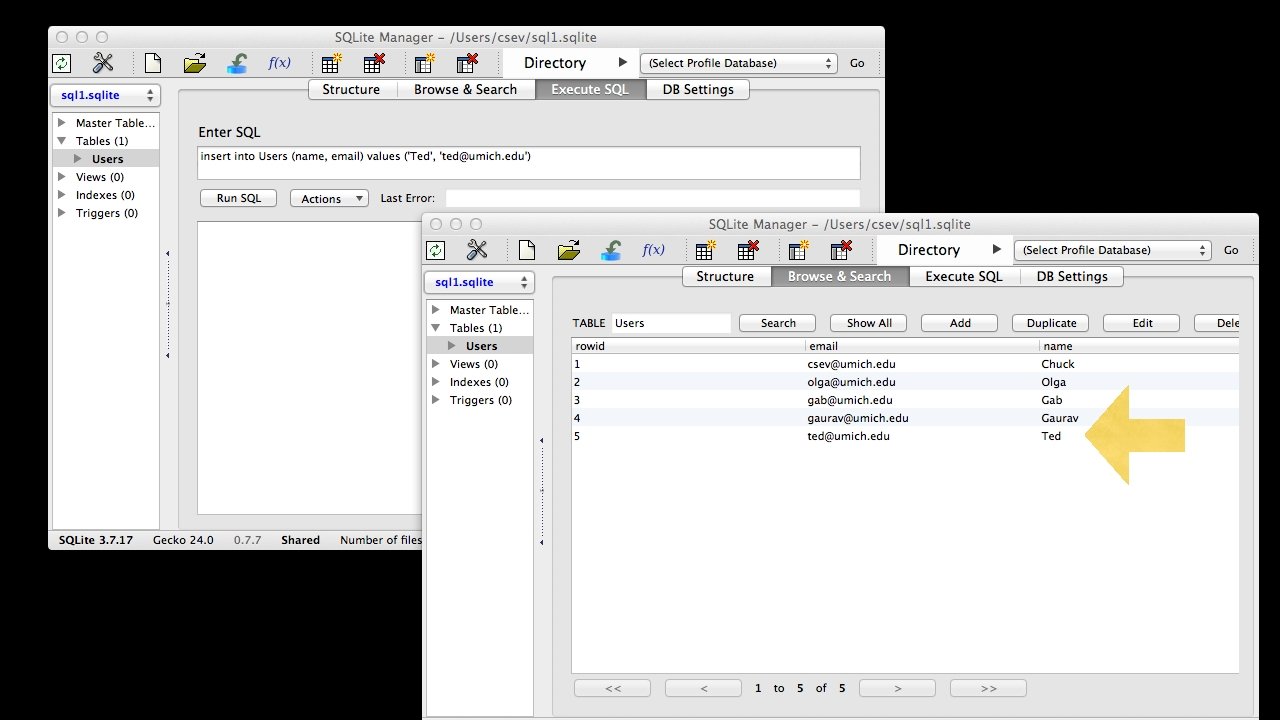The height and width of the screenshot is (720, 1280).
Task: Click the Run SQL button
Action: click(x=238, y=198)
